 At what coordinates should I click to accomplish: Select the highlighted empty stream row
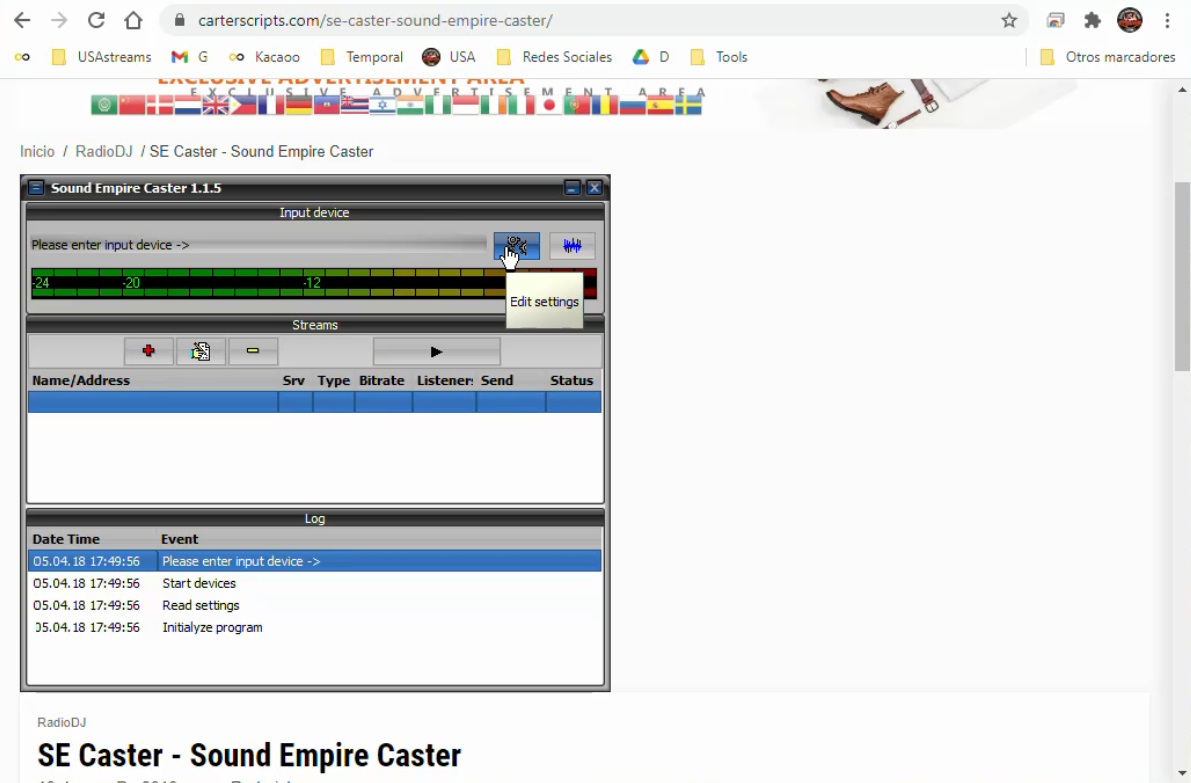(314, 402)
